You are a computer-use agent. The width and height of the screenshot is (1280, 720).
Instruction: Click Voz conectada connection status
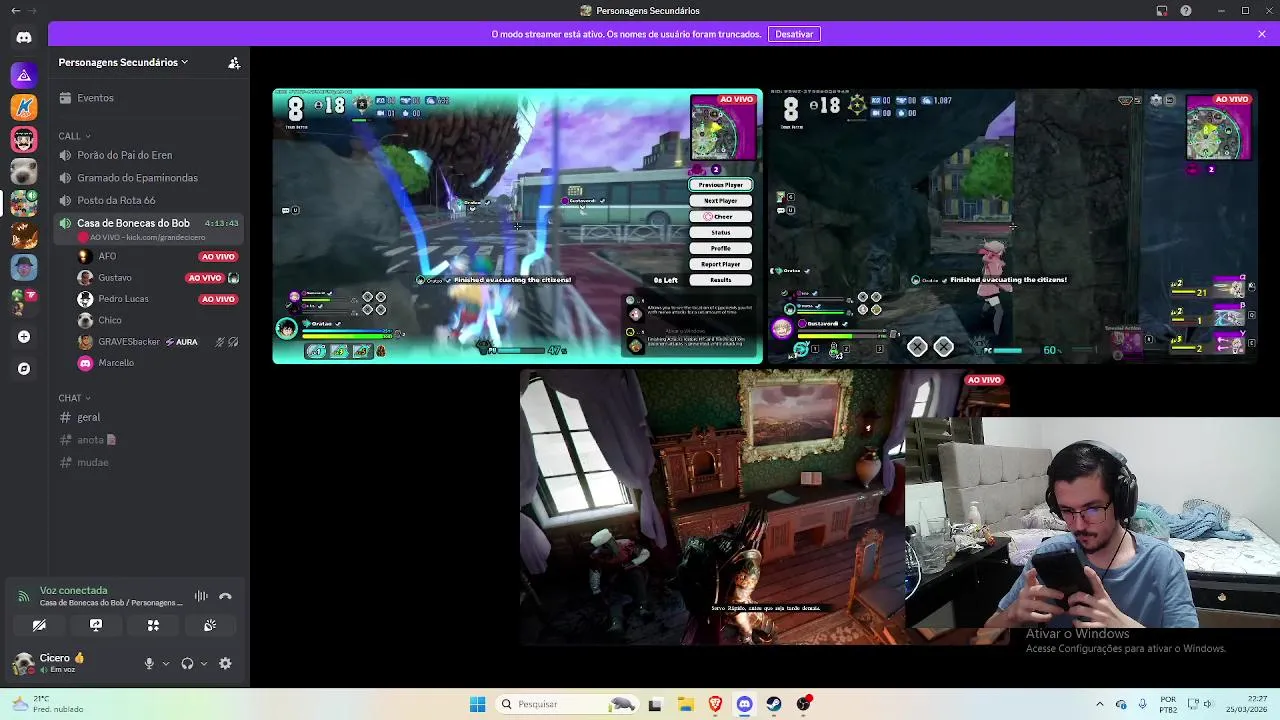(73, 590)
